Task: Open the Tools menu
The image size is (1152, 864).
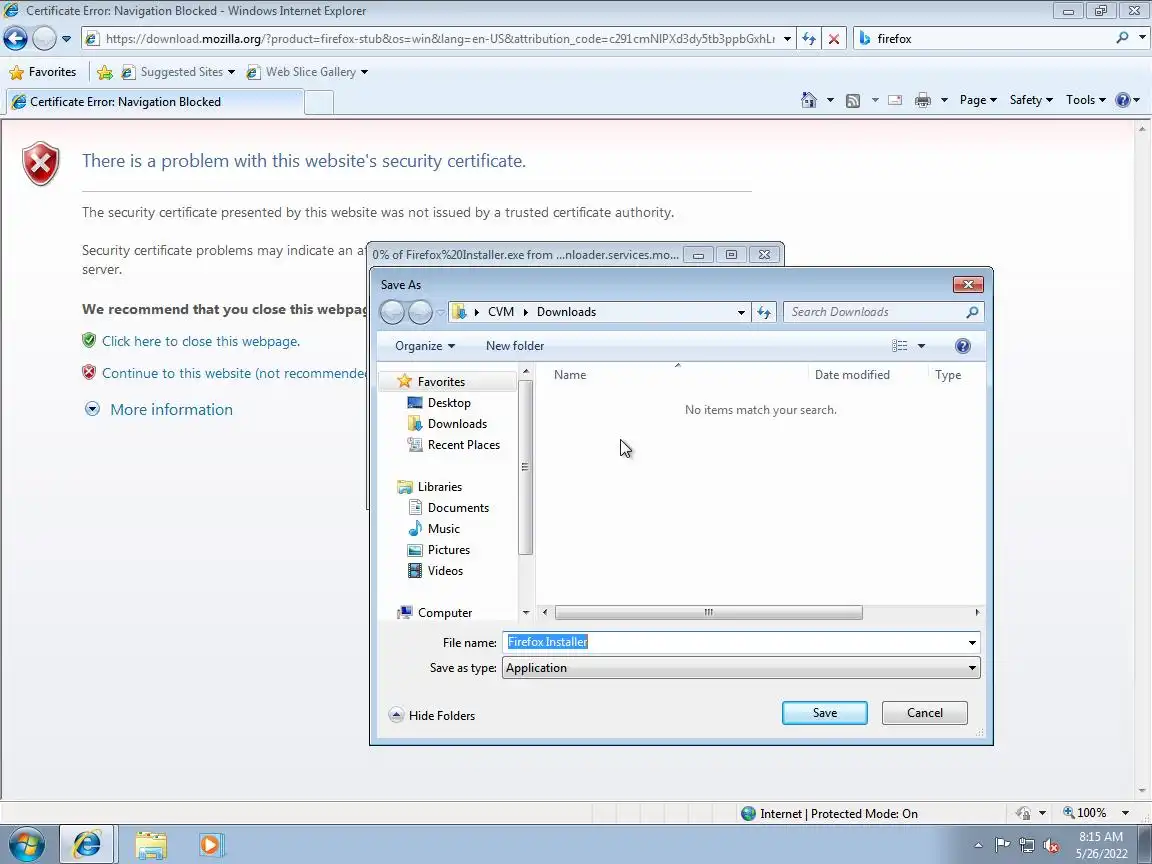Action: (x=1086, y=100)
